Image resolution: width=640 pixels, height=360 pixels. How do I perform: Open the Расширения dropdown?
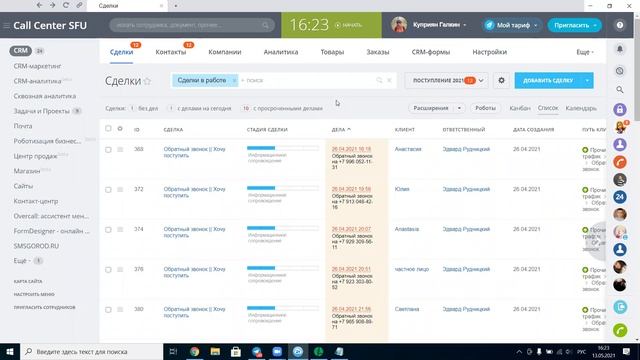tap(459, 108)
